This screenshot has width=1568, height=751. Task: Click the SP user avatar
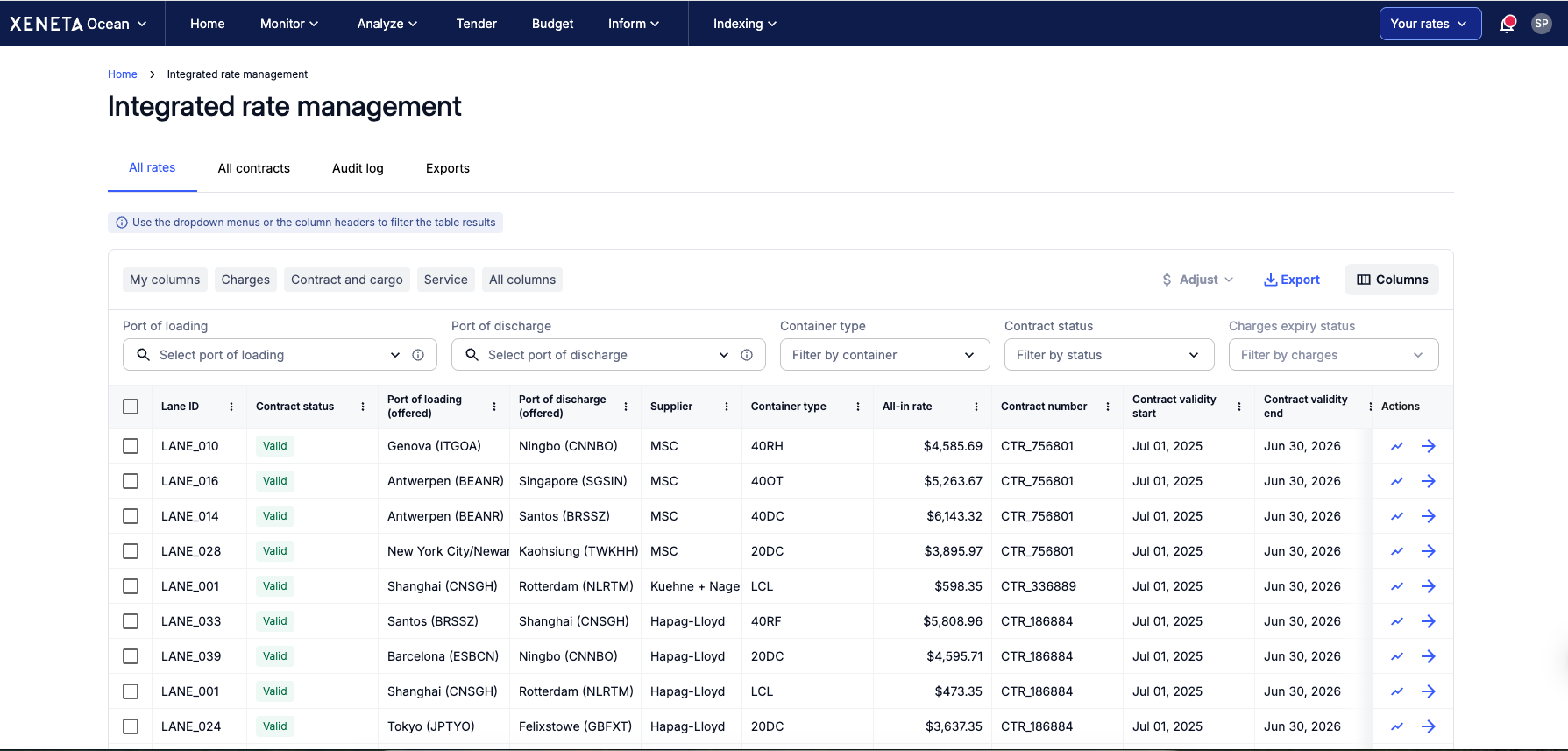[1541, 24]
